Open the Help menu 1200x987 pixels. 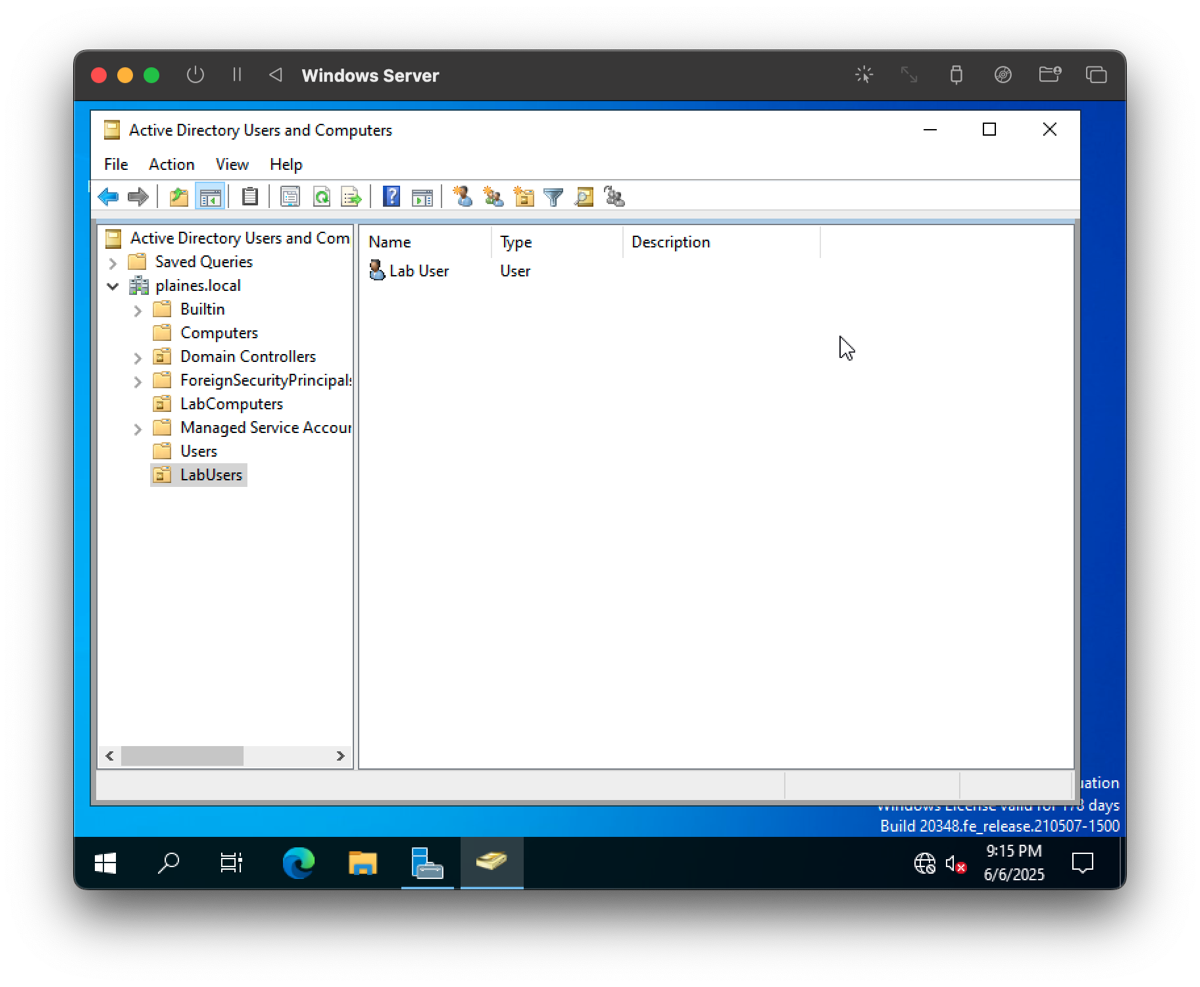(x=286, y=164)
